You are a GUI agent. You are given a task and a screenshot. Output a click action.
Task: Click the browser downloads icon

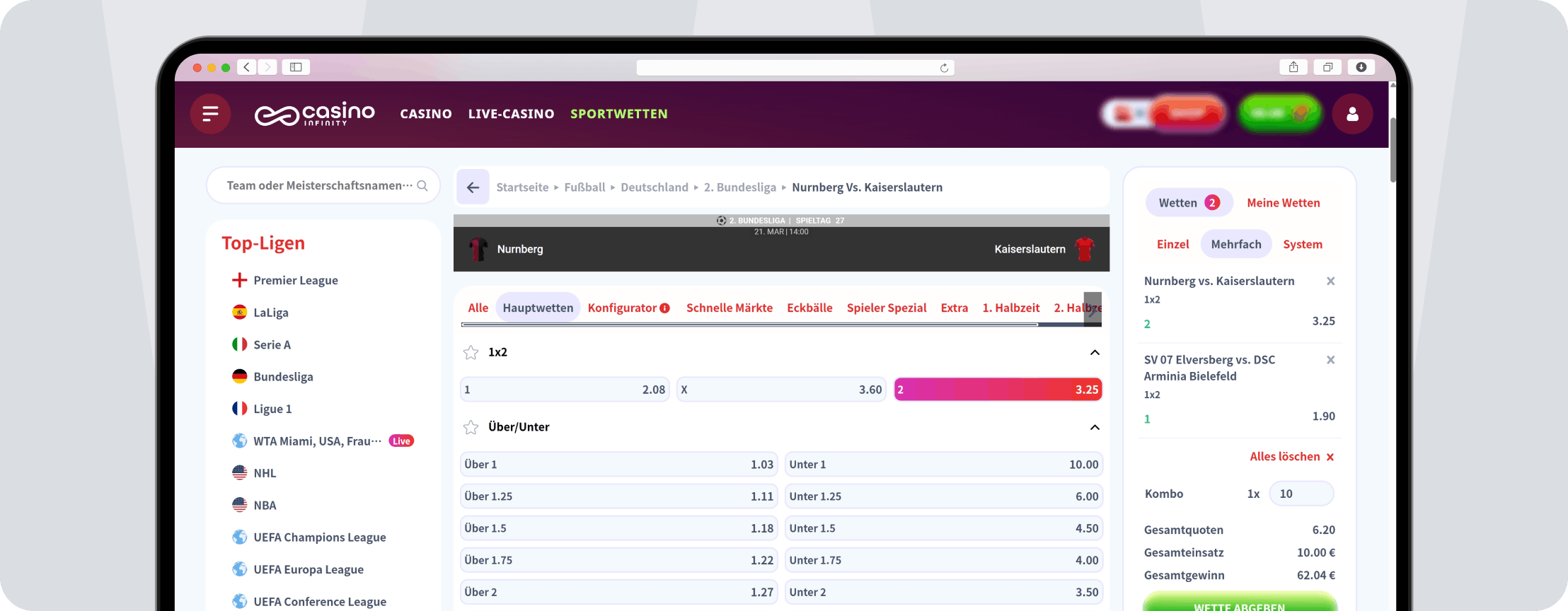[x=1361, y=67]
